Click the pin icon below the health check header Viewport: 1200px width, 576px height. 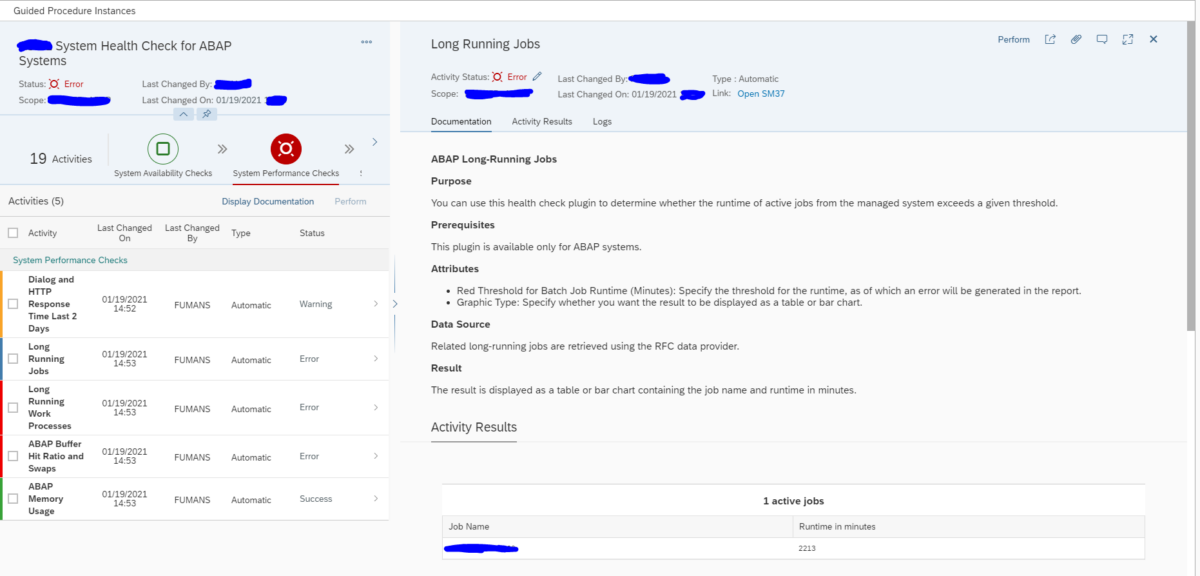pyautogui.click(x=206, y=115)
